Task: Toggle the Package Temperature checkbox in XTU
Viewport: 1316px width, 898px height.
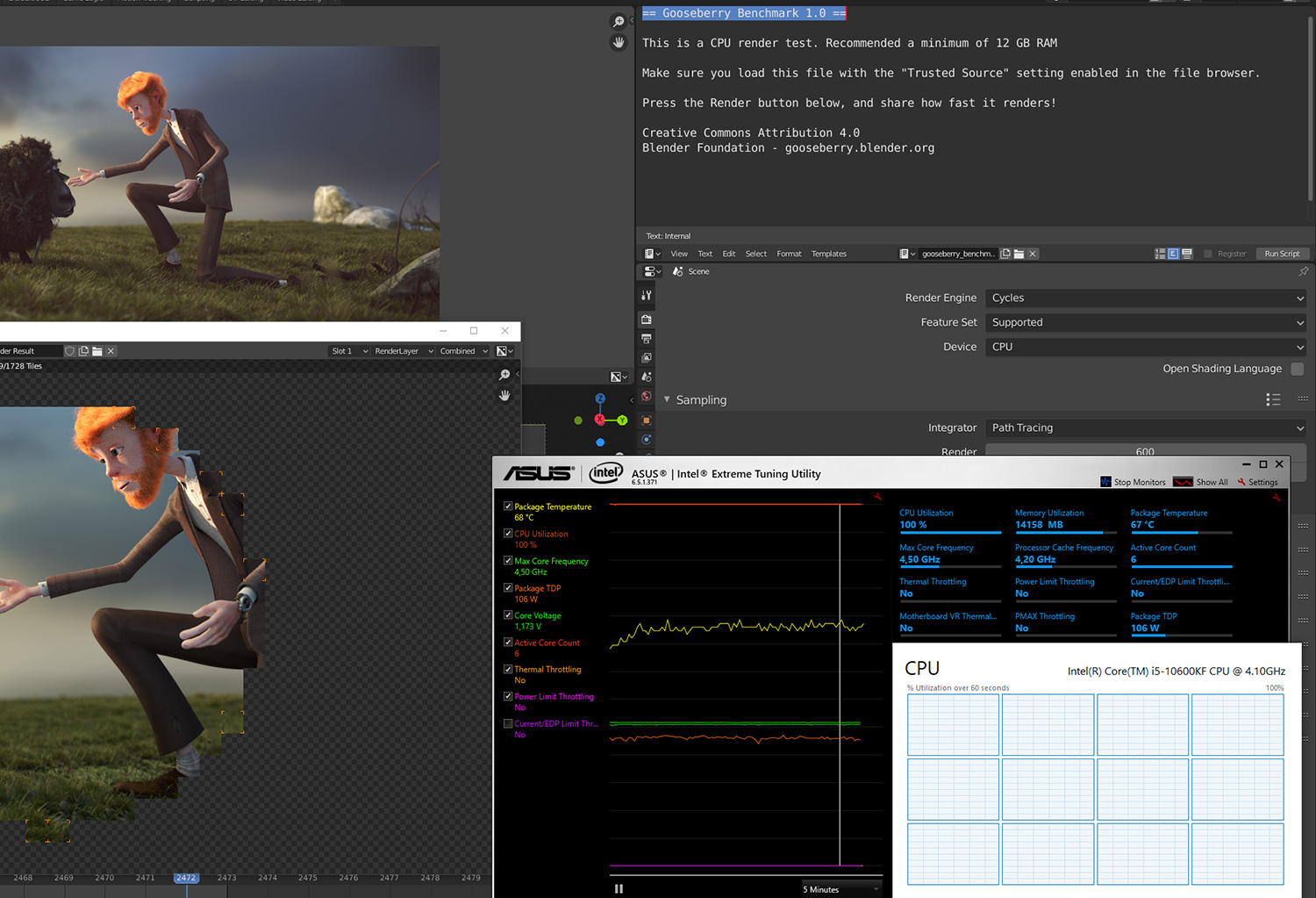Action: click(508, 506)
